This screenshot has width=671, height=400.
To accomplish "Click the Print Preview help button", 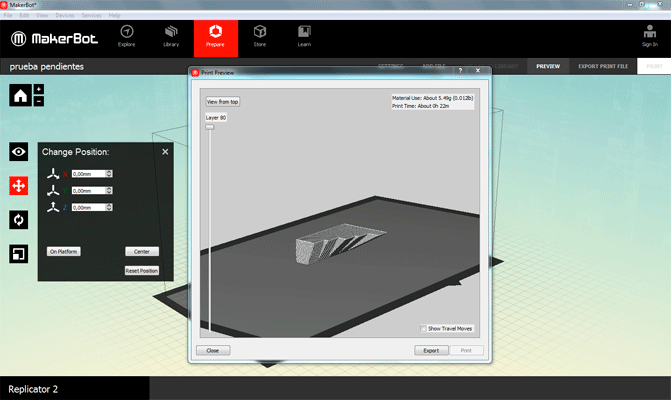I will pyautogui.click(x=460, y=71).
